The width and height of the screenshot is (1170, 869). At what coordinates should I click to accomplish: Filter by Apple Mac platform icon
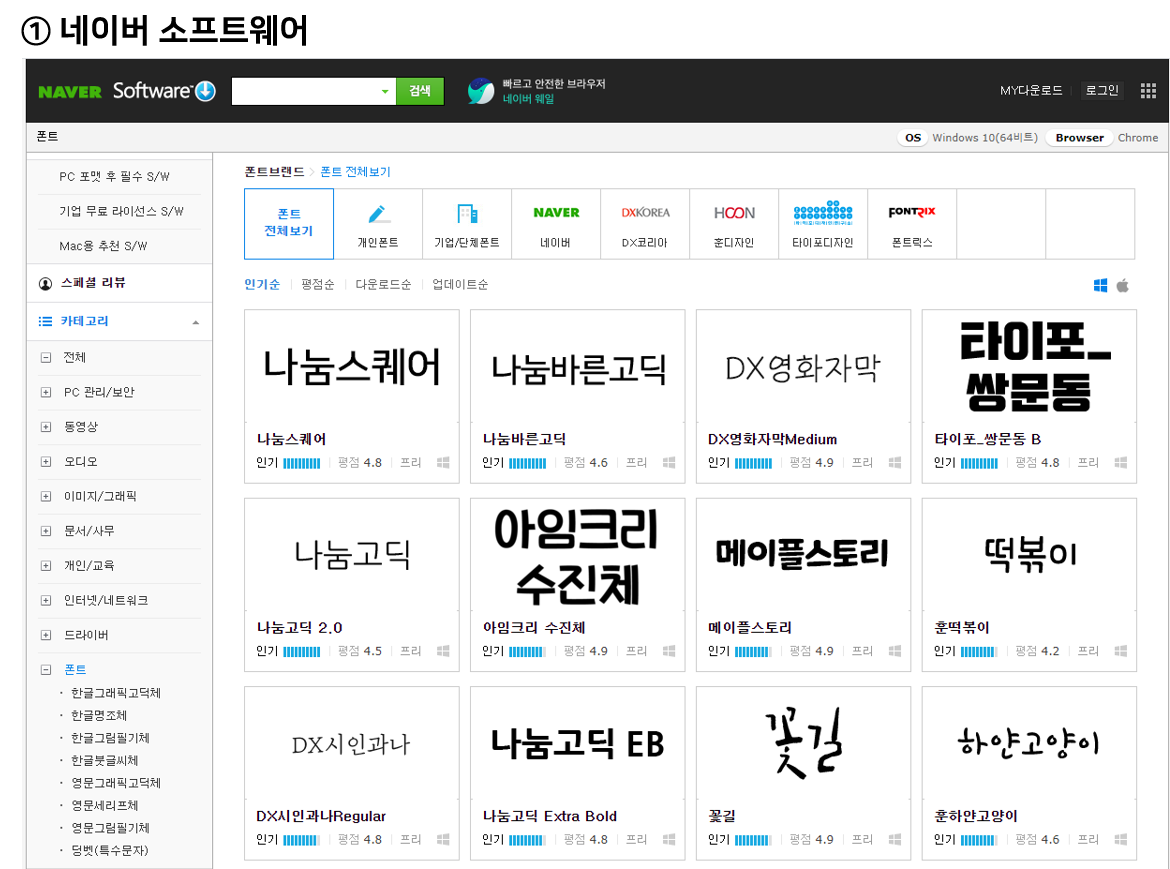coord(1122,285)
